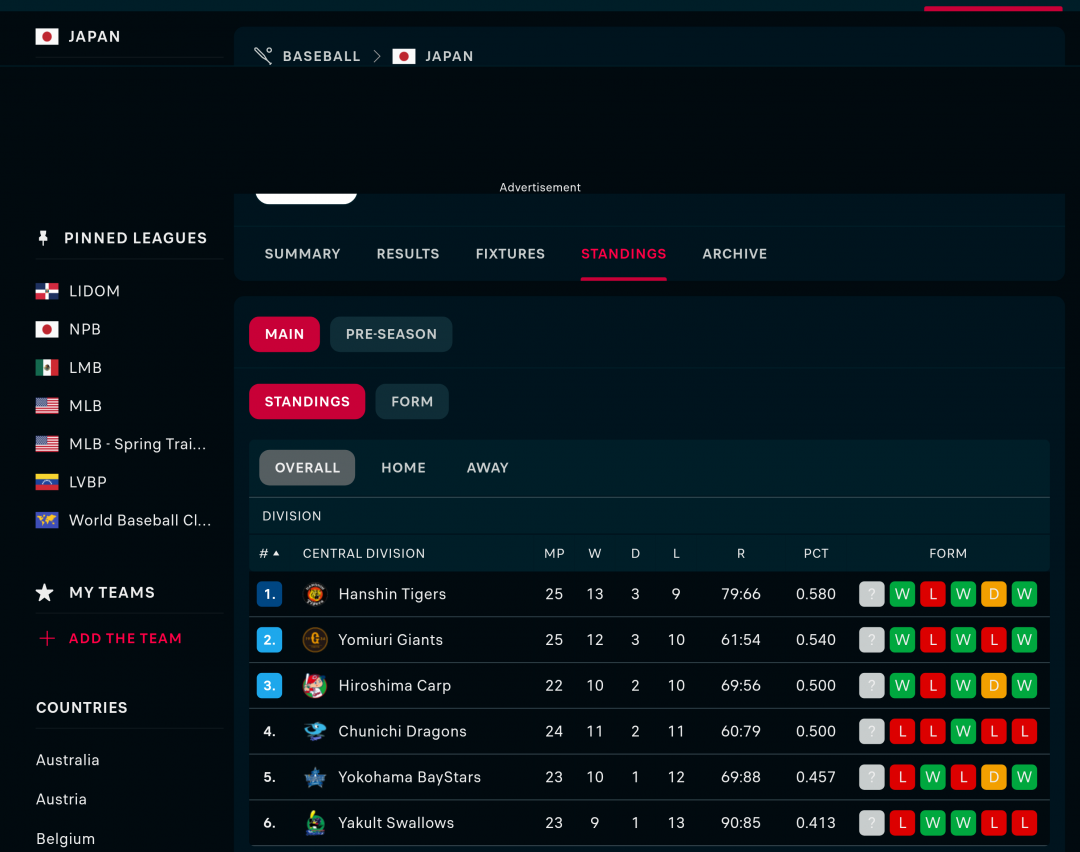The image size is (1080, 852).
Task: Click the Japan flag in sidebar header
Action: [x=47, y=37]
